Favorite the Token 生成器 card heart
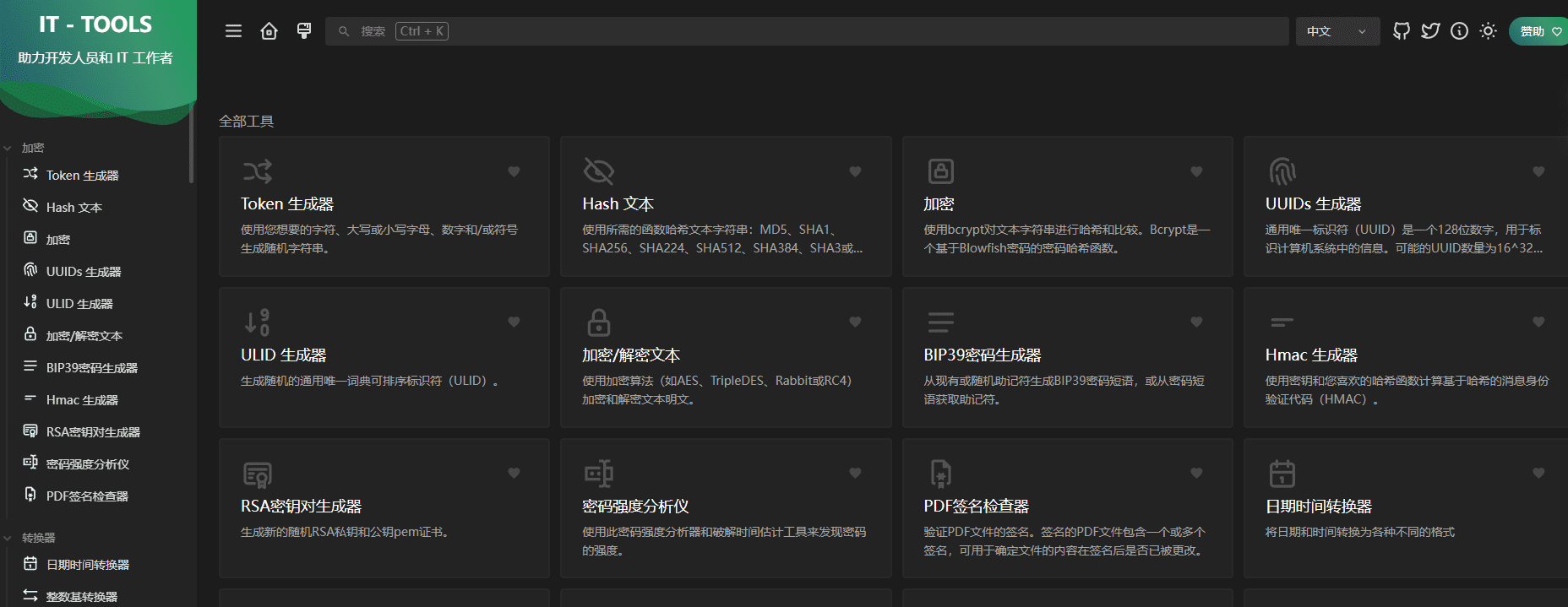Viewport: 1568px width, 607px height. pyautogui.click(x=514, y=171)
